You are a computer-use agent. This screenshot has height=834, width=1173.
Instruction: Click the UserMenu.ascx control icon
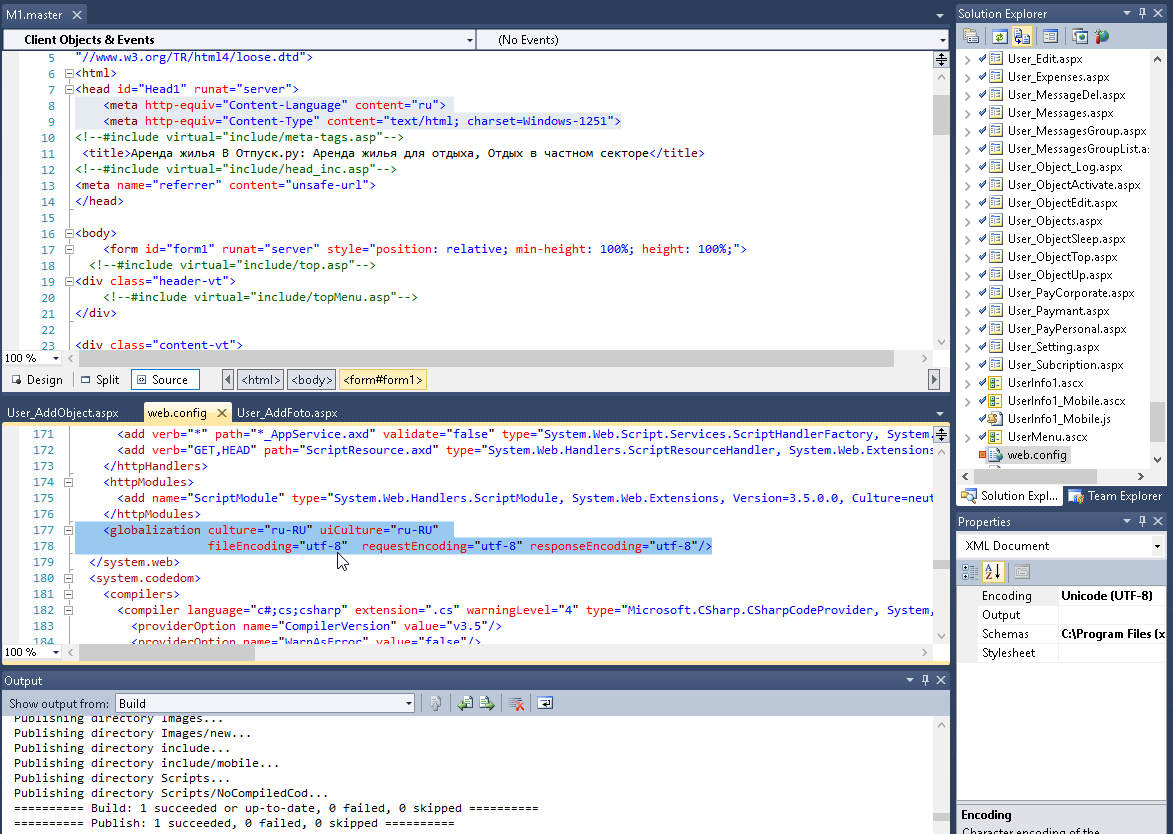click(x=995, y=437)
